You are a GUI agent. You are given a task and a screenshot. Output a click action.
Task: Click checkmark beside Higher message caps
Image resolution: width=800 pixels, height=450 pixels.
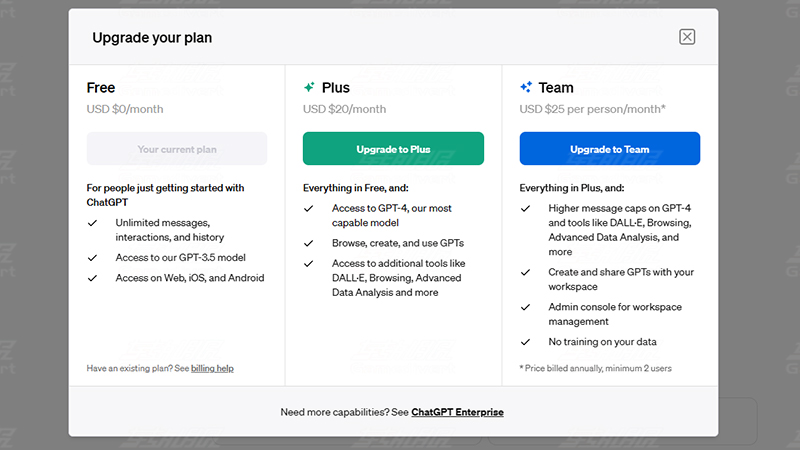[526, 209]
